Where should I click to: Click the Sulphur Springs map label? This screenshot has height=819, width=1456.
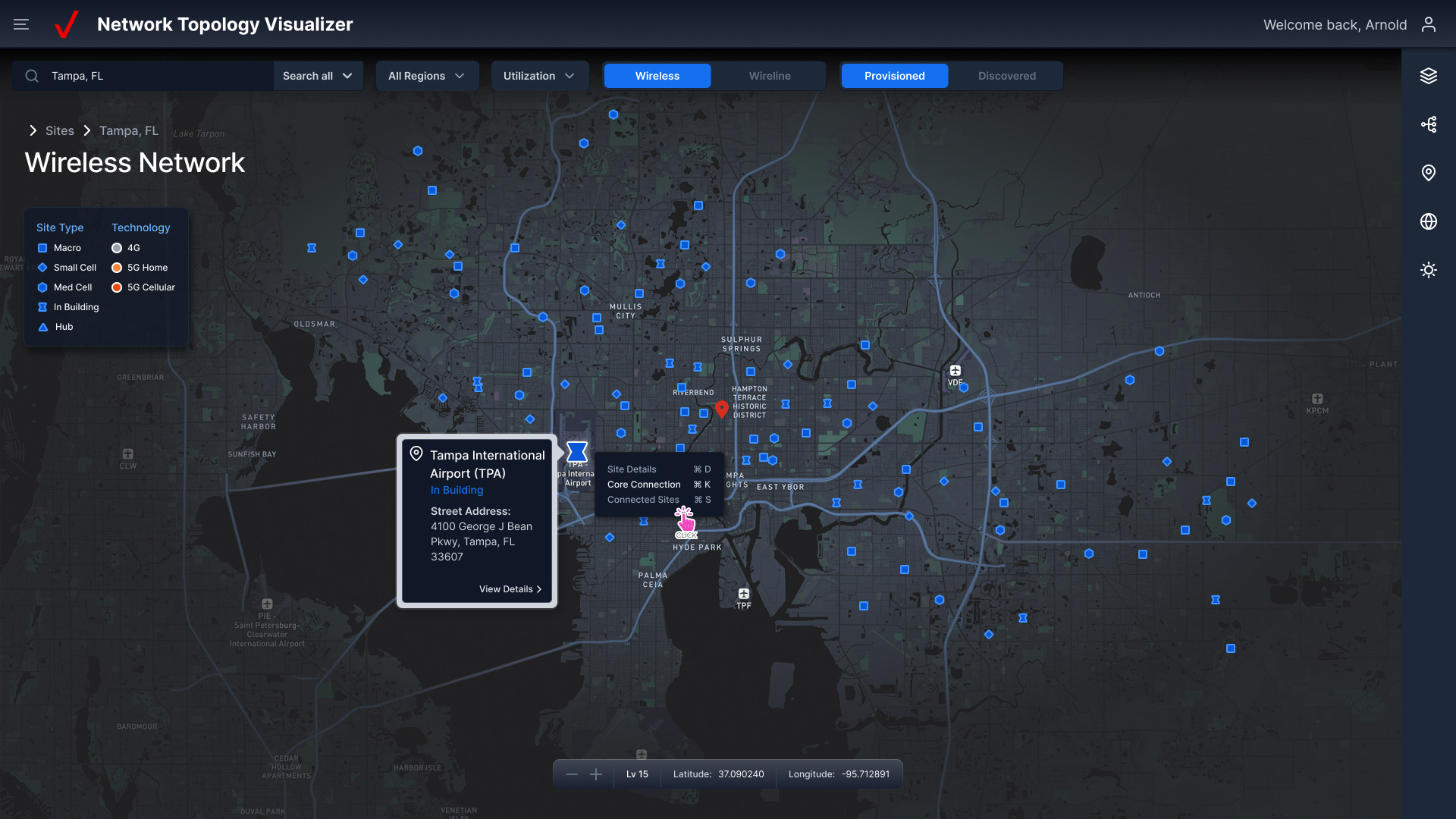point(741,344)
